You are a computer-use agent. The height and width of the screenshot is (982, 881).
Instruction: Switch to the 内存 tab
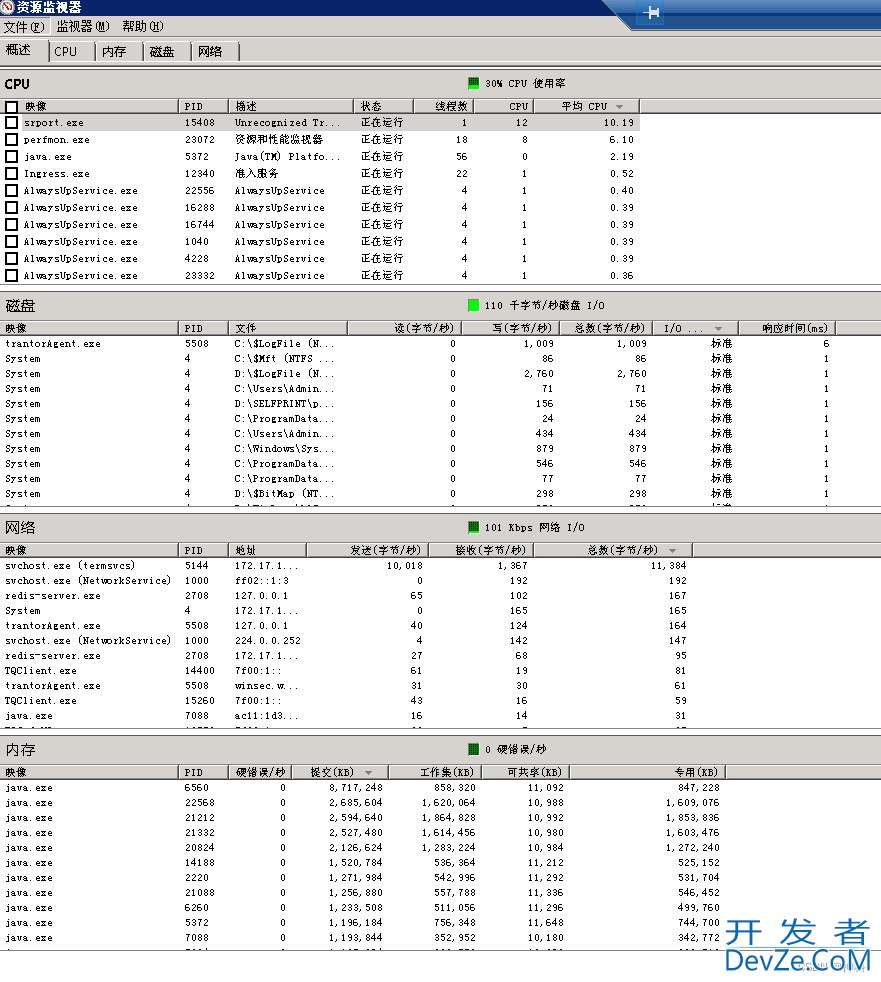(119, 51)
